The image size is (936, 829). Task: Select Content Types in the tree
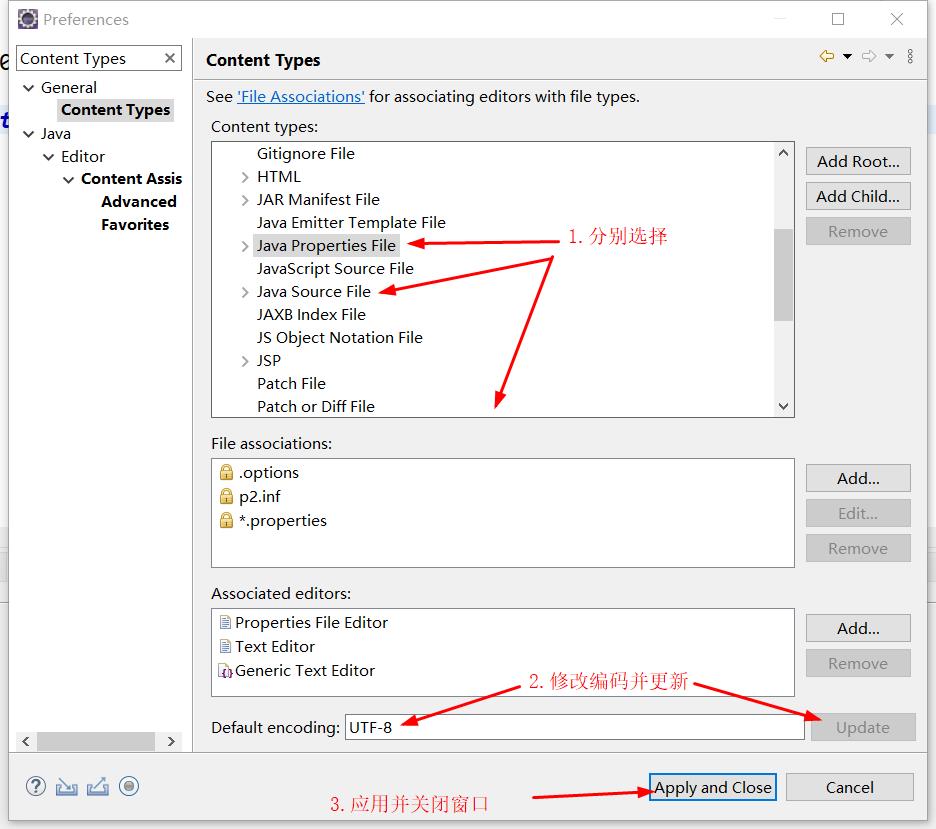point(115,110)
